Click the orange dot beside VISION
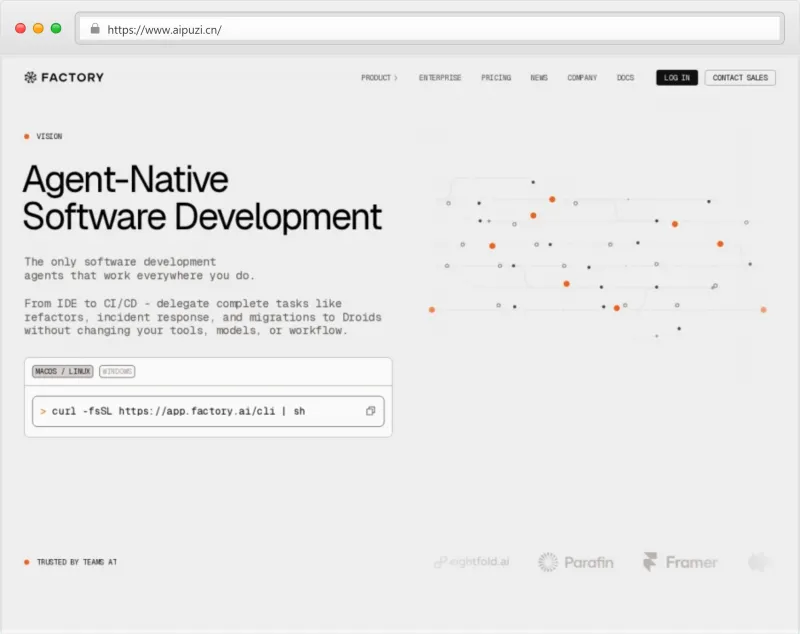The height and width of the screenshot is (634, 800). [27, 136]
